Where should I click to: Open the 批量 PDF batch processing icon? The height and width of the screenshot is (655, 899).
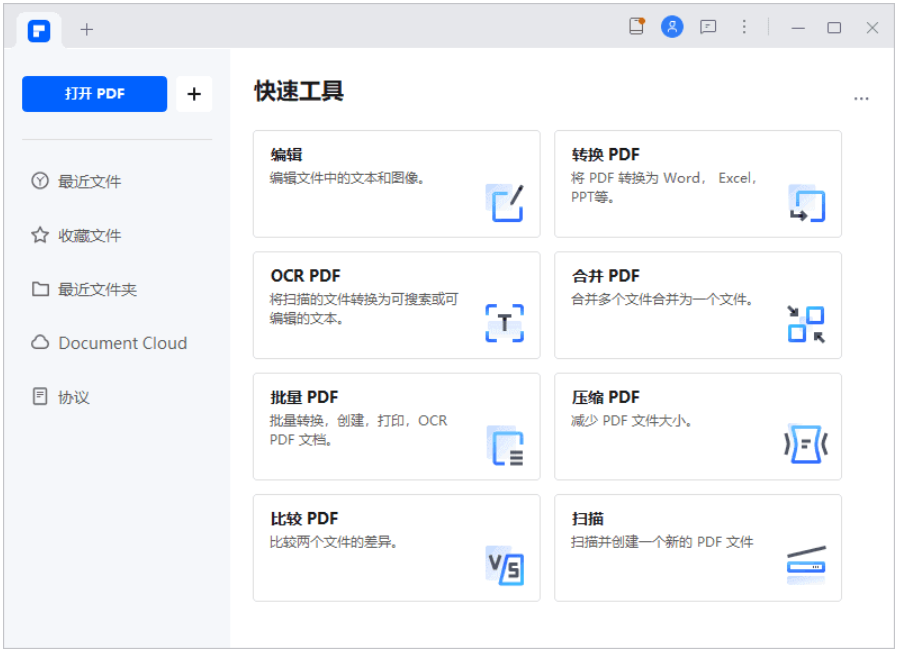tap(505, 446)
